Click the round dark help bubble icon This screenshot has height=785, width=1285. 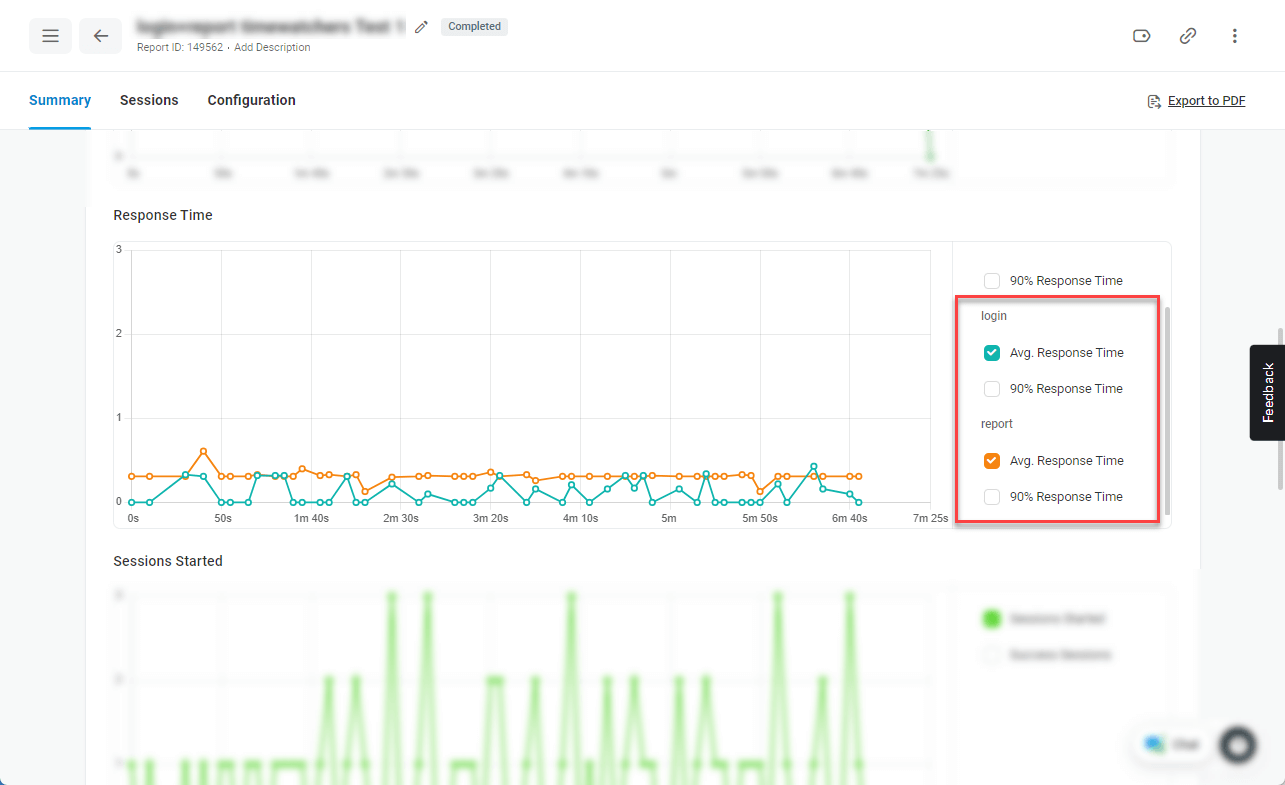pyautogui.click(x=1238, y=745)
